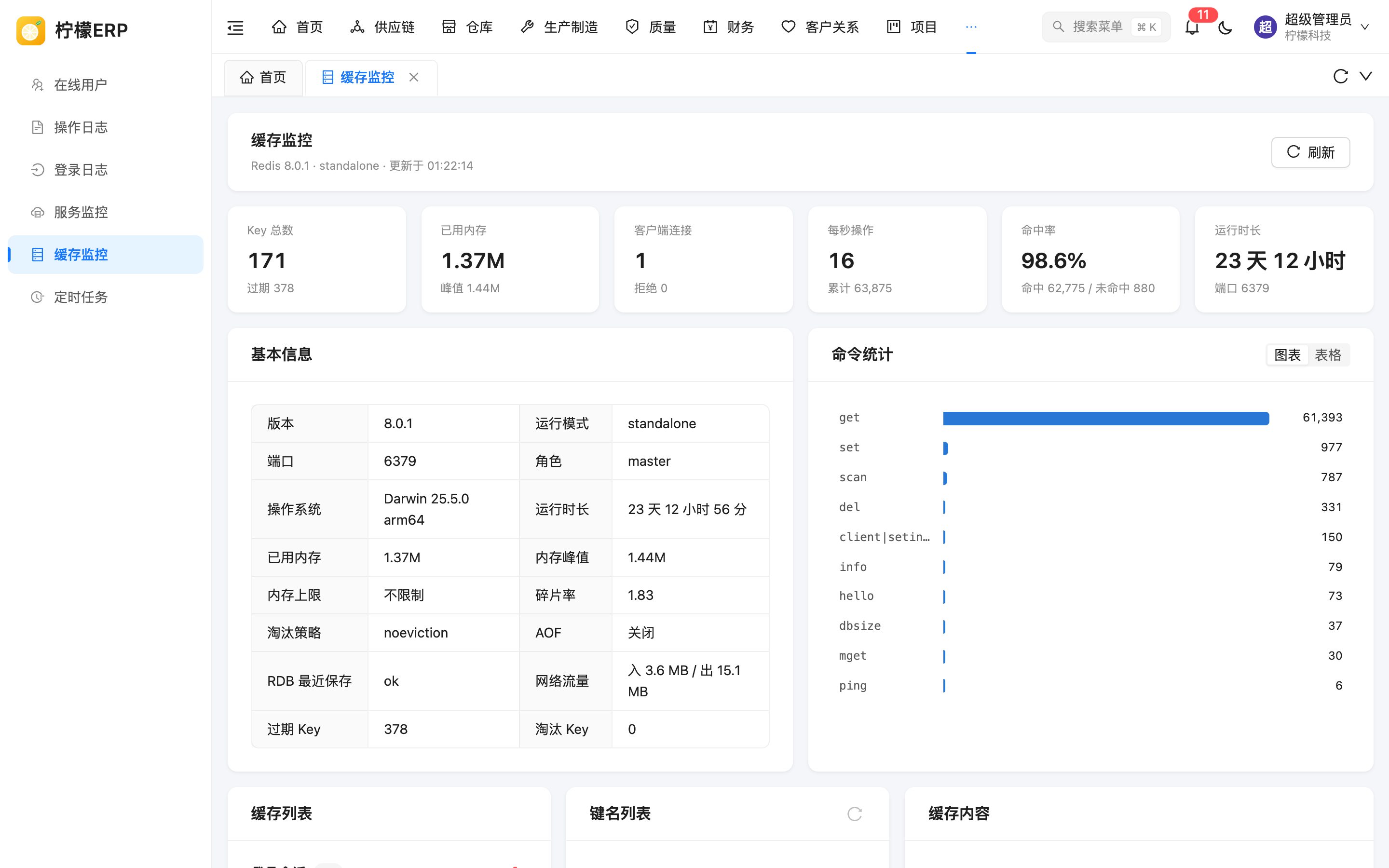Click the 服务监控 sidebar icon
This screenshot has width=1389, height=868.
(37, 212)
